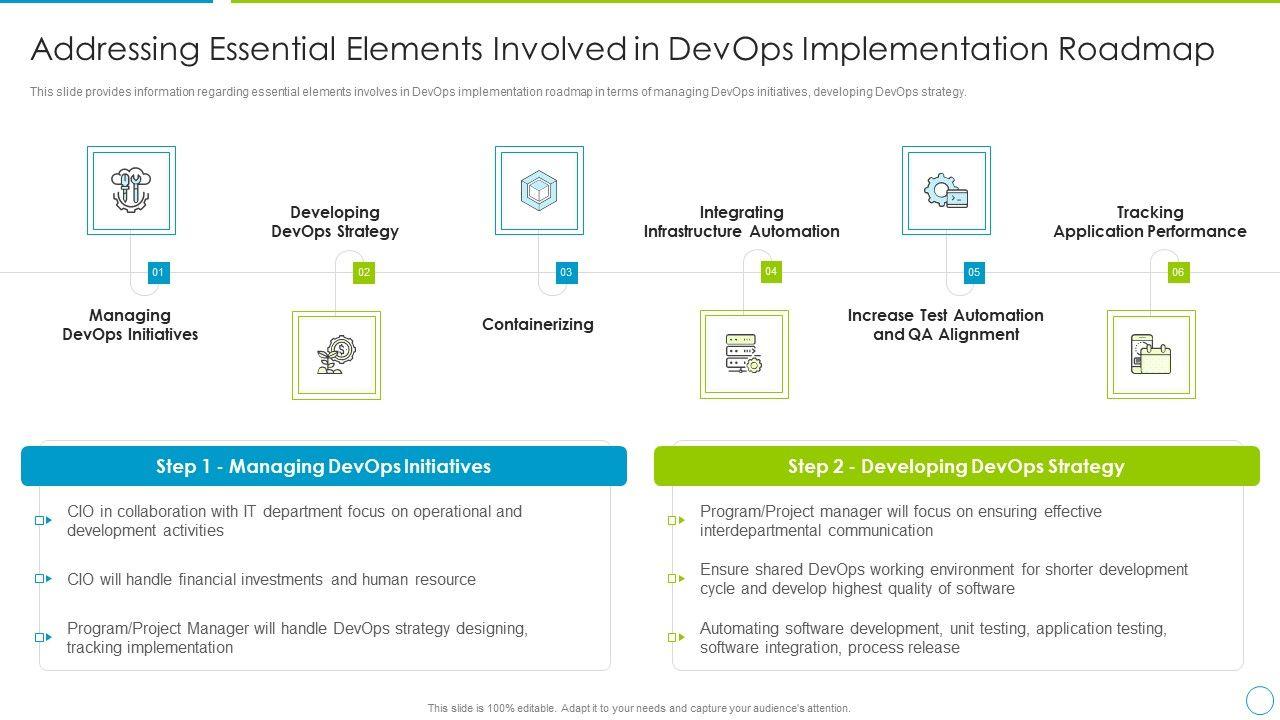Click the slide description subtitle text
The image size is (1280, 720).
click(498, 92)
